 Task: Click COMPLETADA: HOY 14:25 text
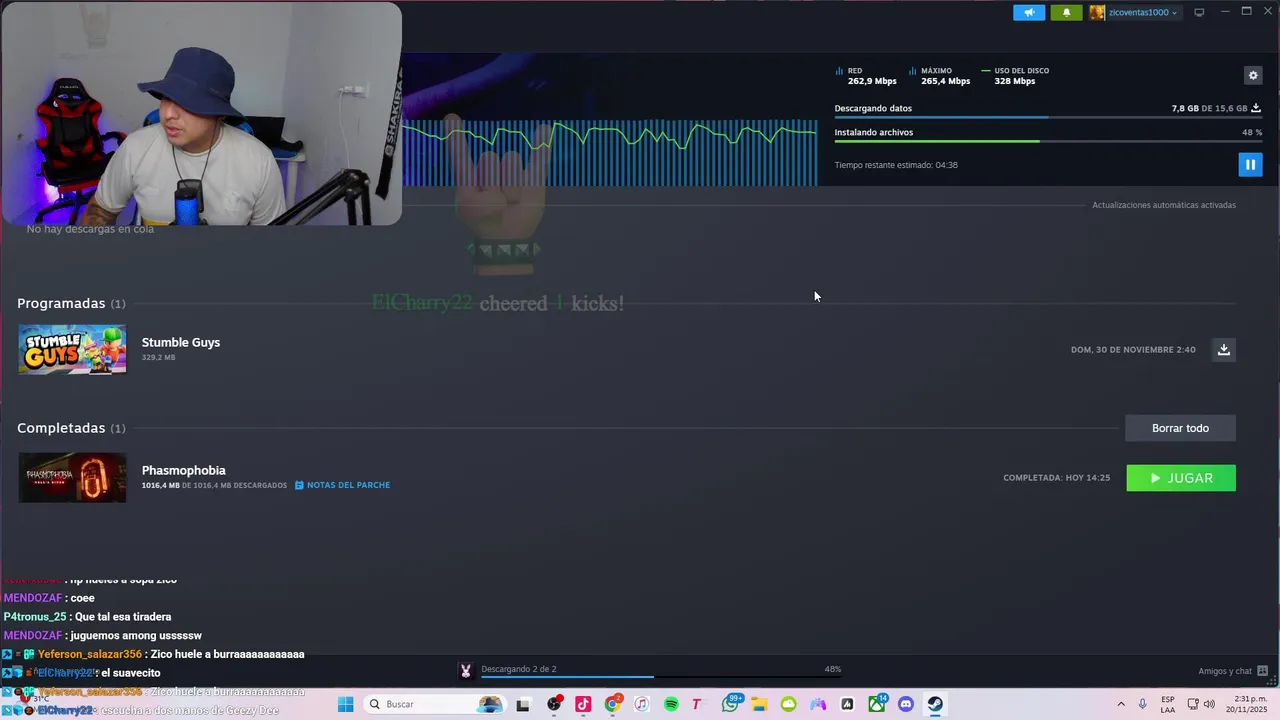[x=1056, y=478]
